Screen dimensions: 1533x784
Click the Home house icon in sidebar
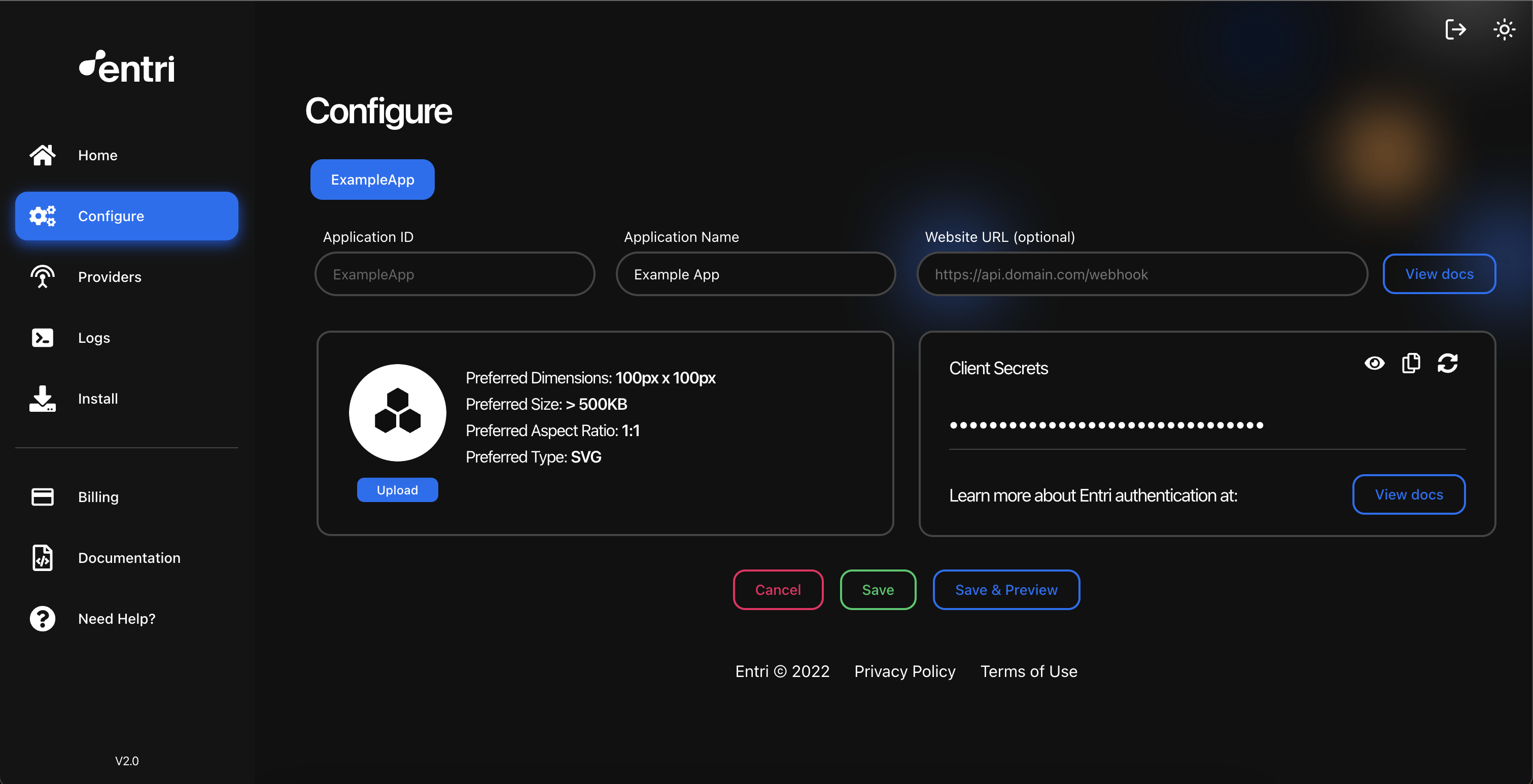[x=42, y=155]
